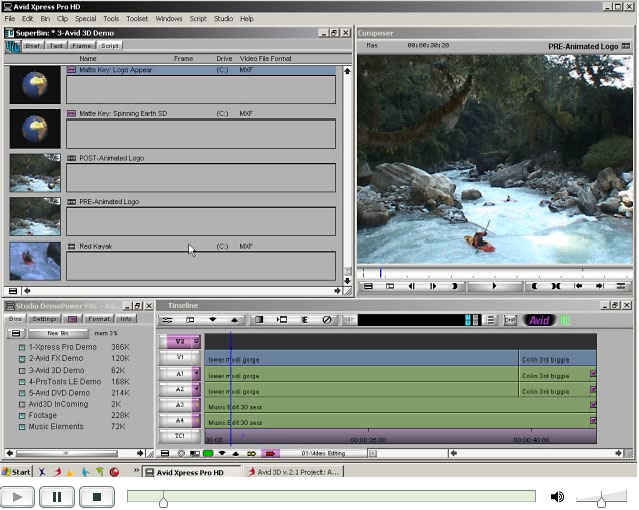
Task: Click the Composer toggle source/record icon
Action: [x=621, y=286]
